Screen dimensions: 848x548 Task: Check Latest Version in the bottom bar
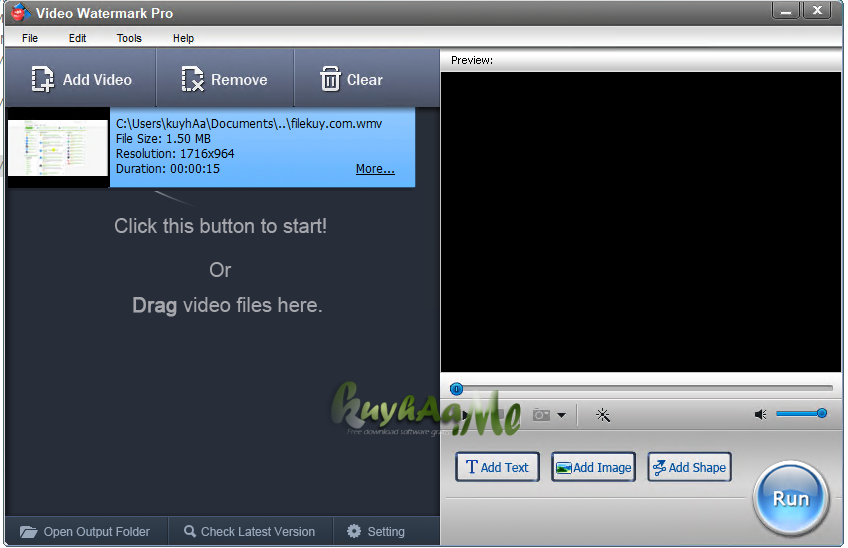(250, 532)
